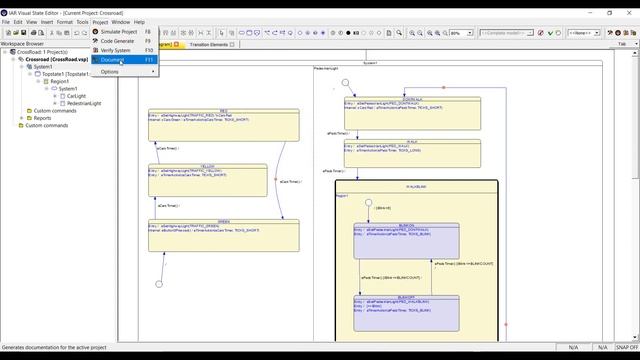Click the vertical scrollbar down arrow
The width and height of the screenshot is (640, 360).
(635, 337)
